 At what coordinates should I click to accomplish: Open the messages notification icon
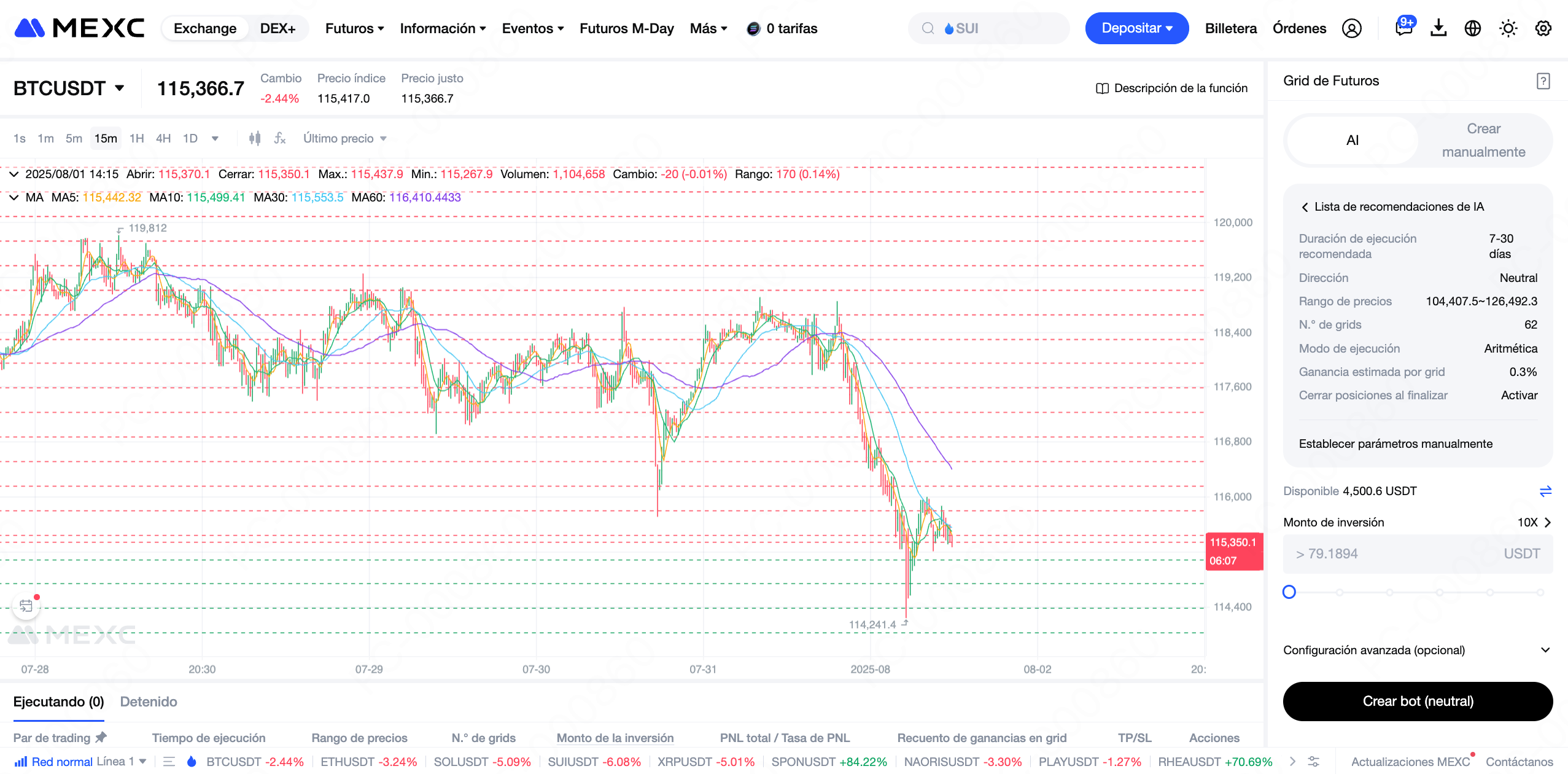tap(1403, 28)
